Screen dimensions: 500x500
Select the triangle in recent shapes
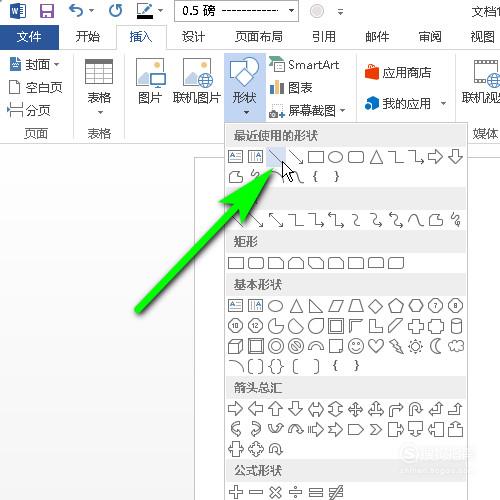376,157
